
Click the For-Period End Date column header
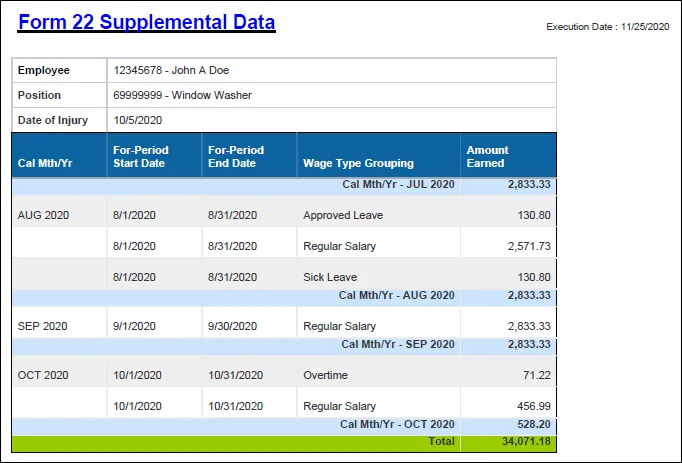[x=236, y=156]
